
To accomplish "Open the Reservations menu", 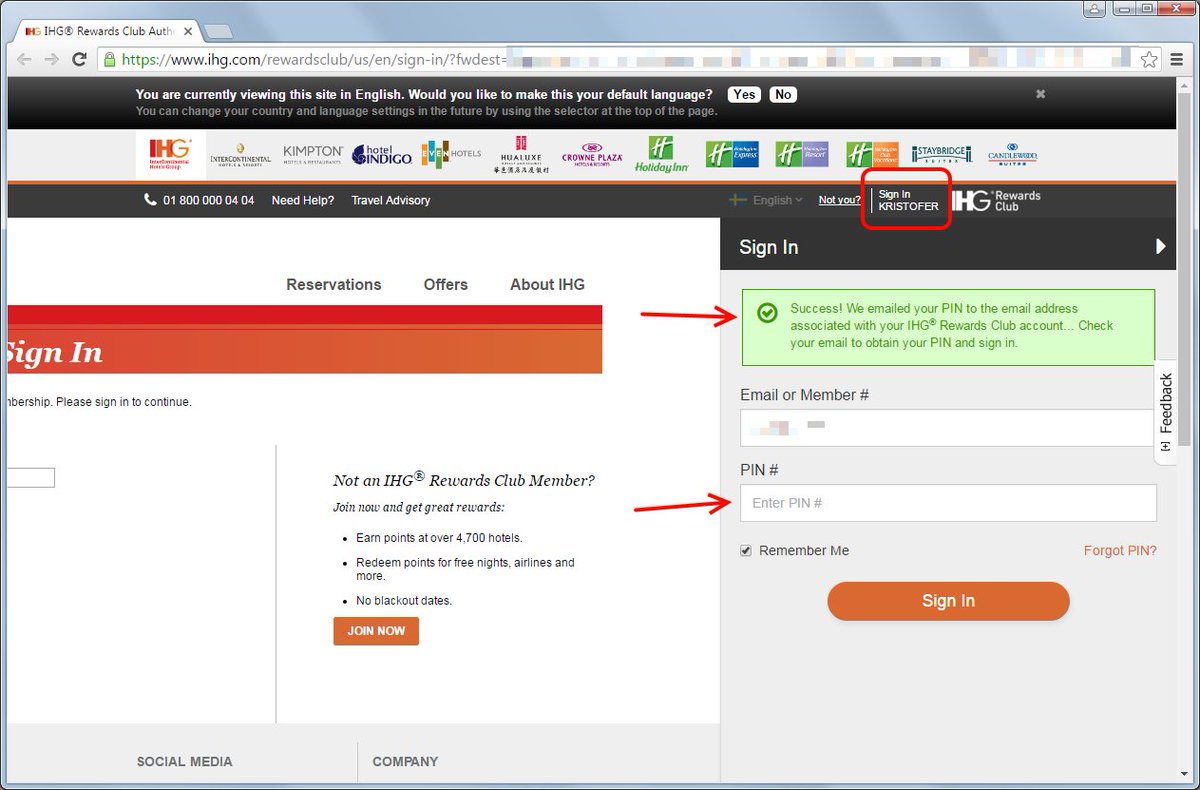I will [334, 285].
